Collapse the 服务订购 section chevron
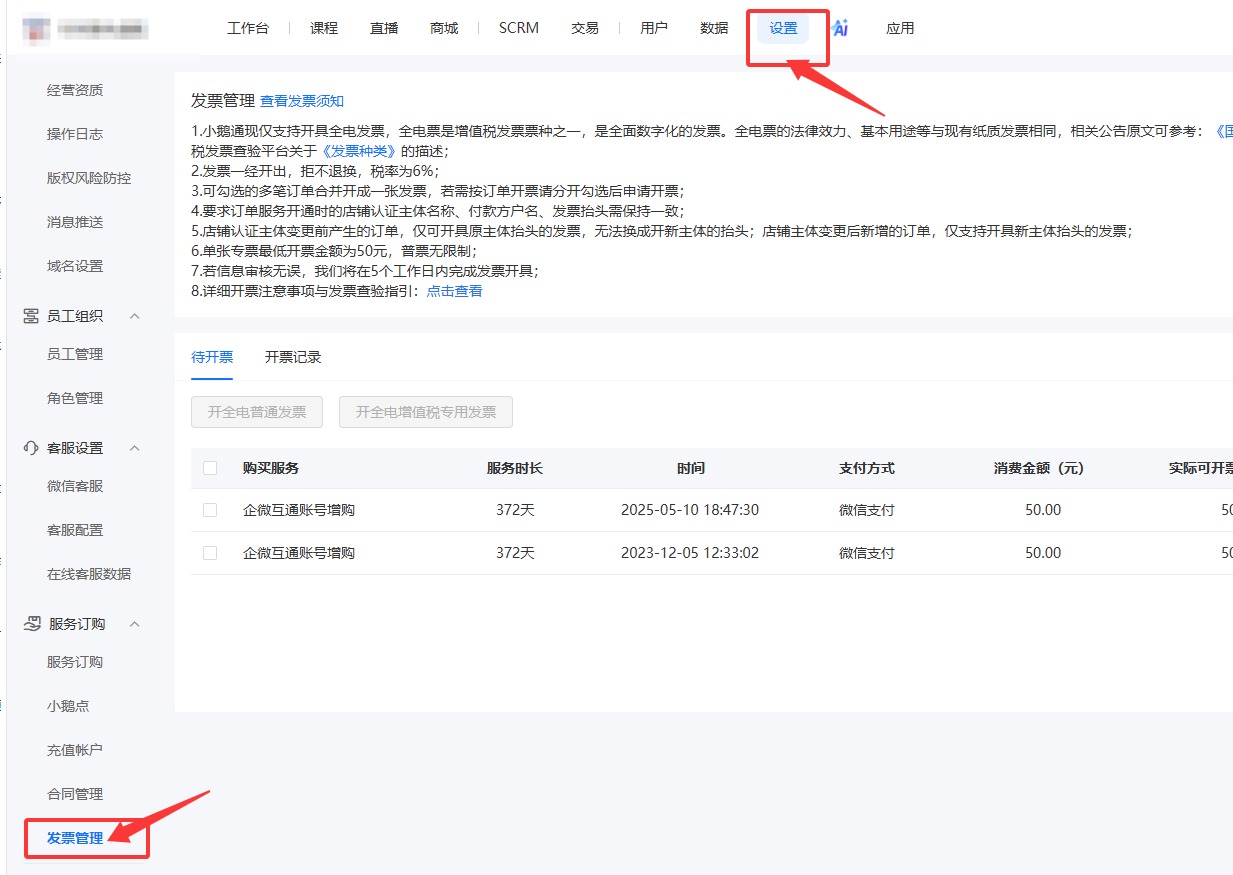Viewport: 1233px width, 875px height. (135, 624)
